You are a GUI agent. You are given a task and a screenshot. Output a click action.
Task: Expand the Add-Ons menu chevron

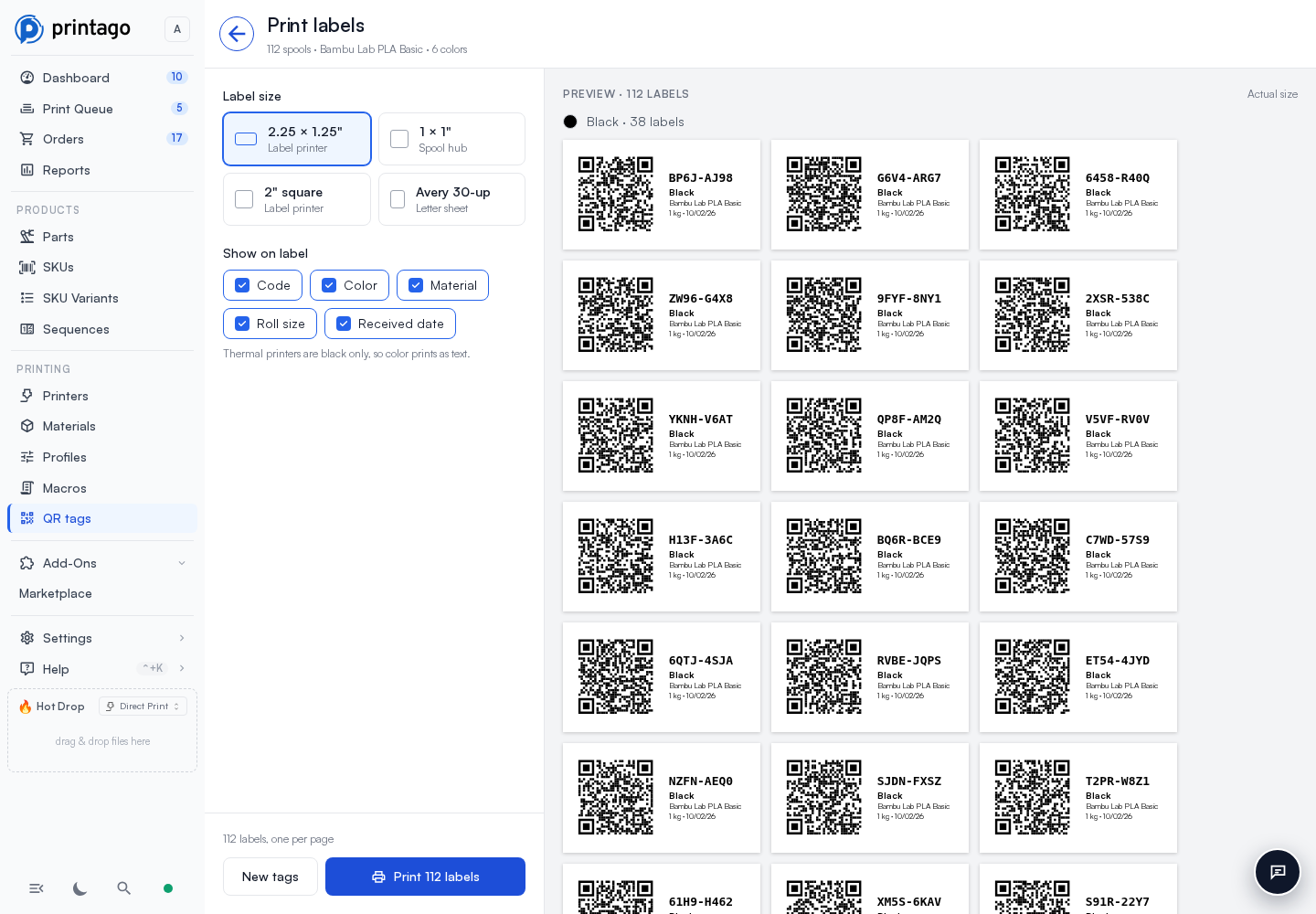click(182, 563)
